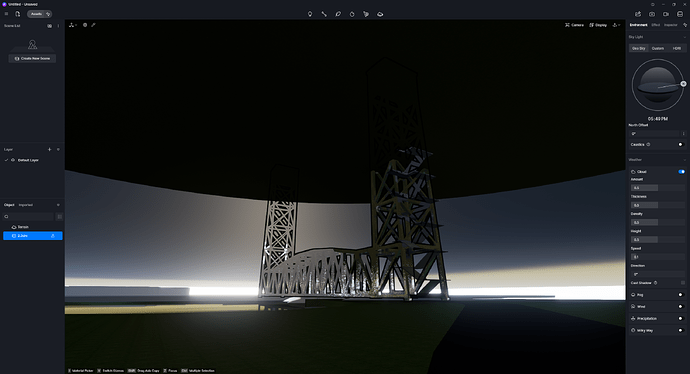Collapse the Sky Light section
The image size is (690, 374).
[x=684, y=37]
